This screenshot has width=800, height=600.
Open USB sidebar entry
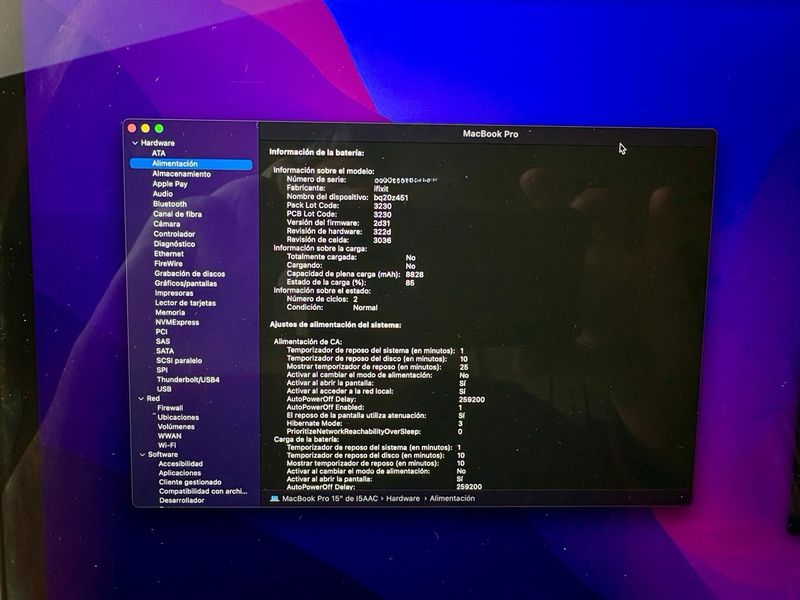[164, 389]
